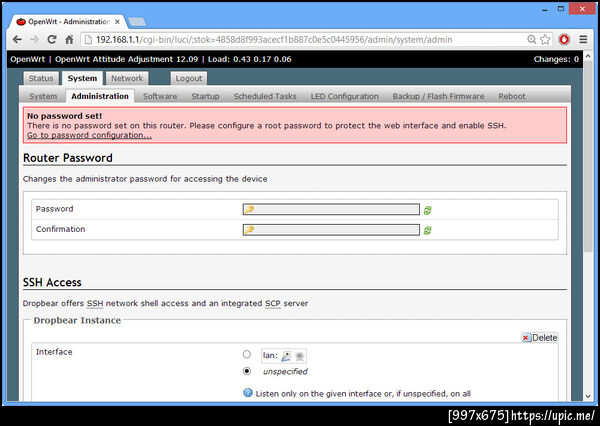Viewport: 600px width, 426px height.
Task: Click the scrollbar down arrow
Action: click(588, 397)
